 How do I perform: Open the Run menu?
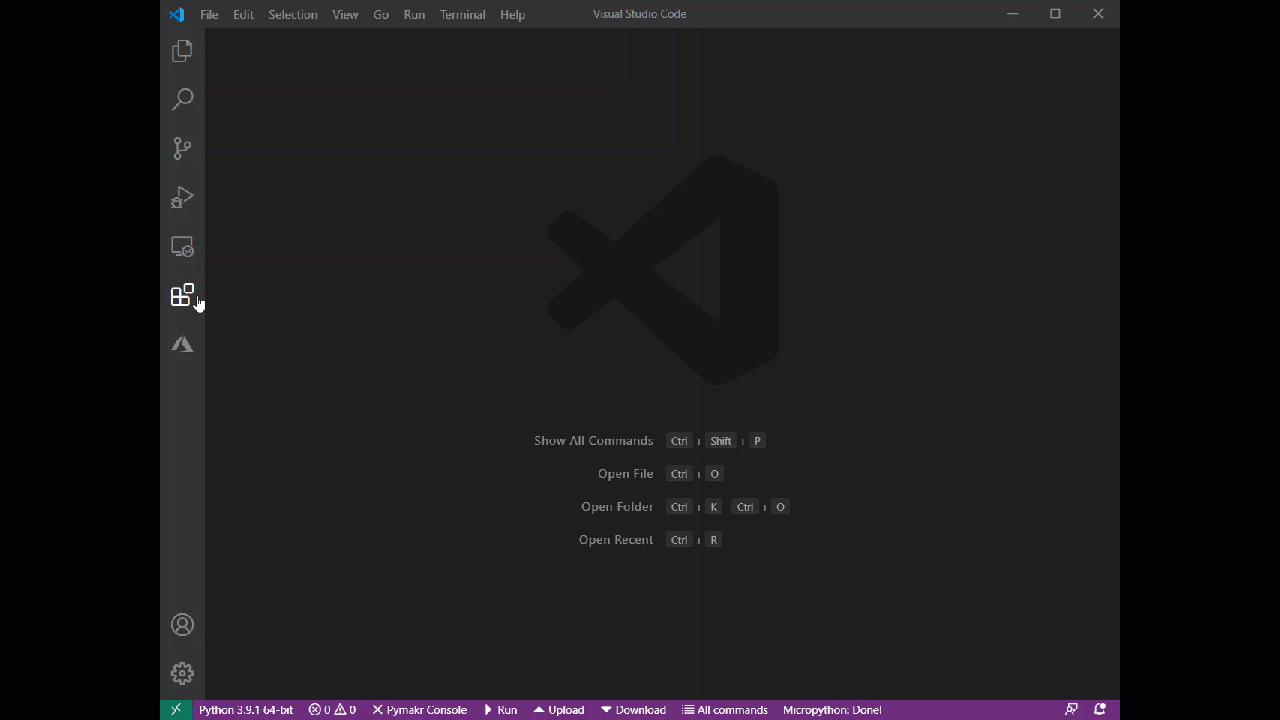click(x=414, y=15)
